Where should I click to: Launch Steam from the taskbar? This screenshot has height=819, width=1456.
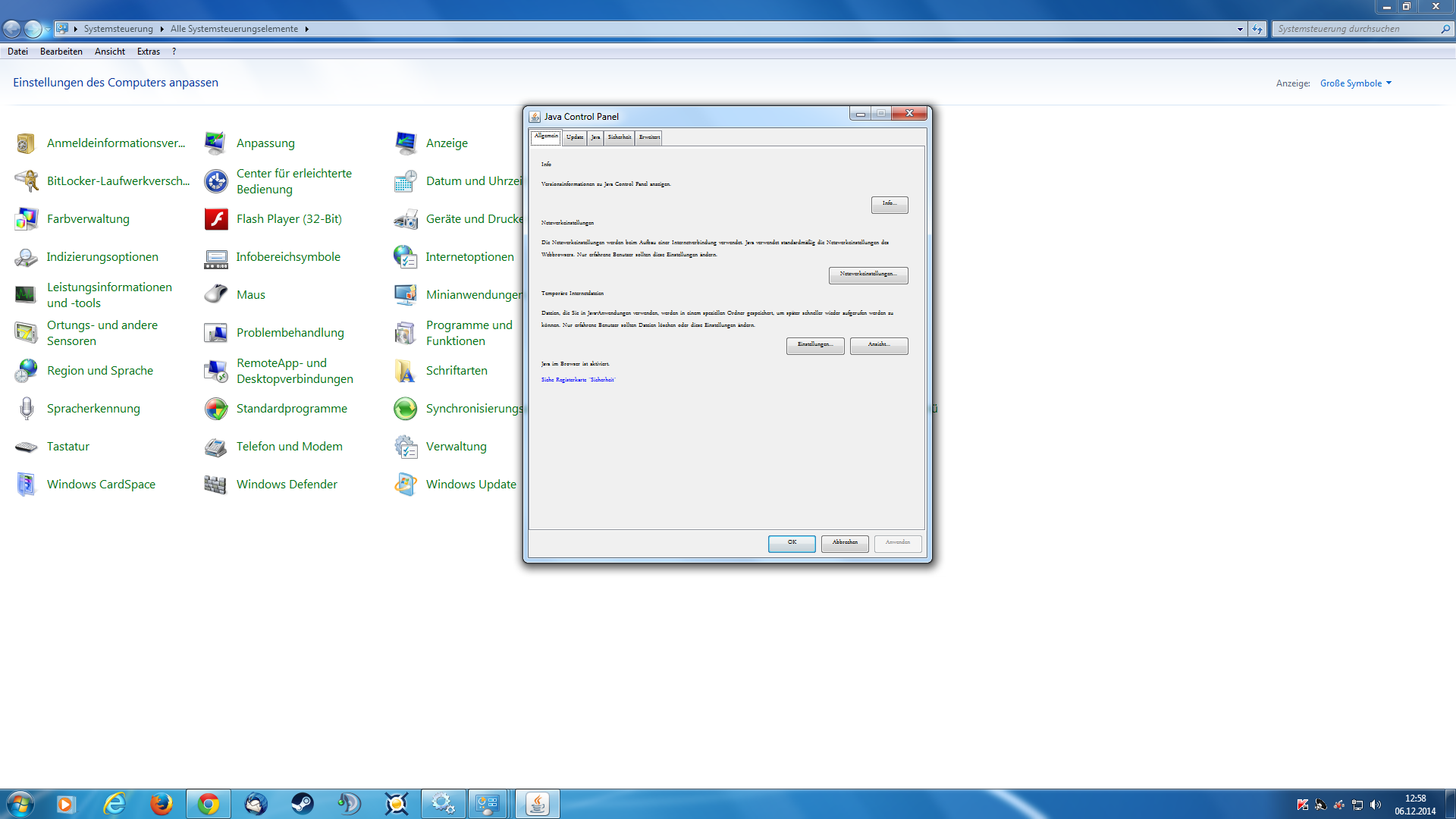(x=303, y=804)
